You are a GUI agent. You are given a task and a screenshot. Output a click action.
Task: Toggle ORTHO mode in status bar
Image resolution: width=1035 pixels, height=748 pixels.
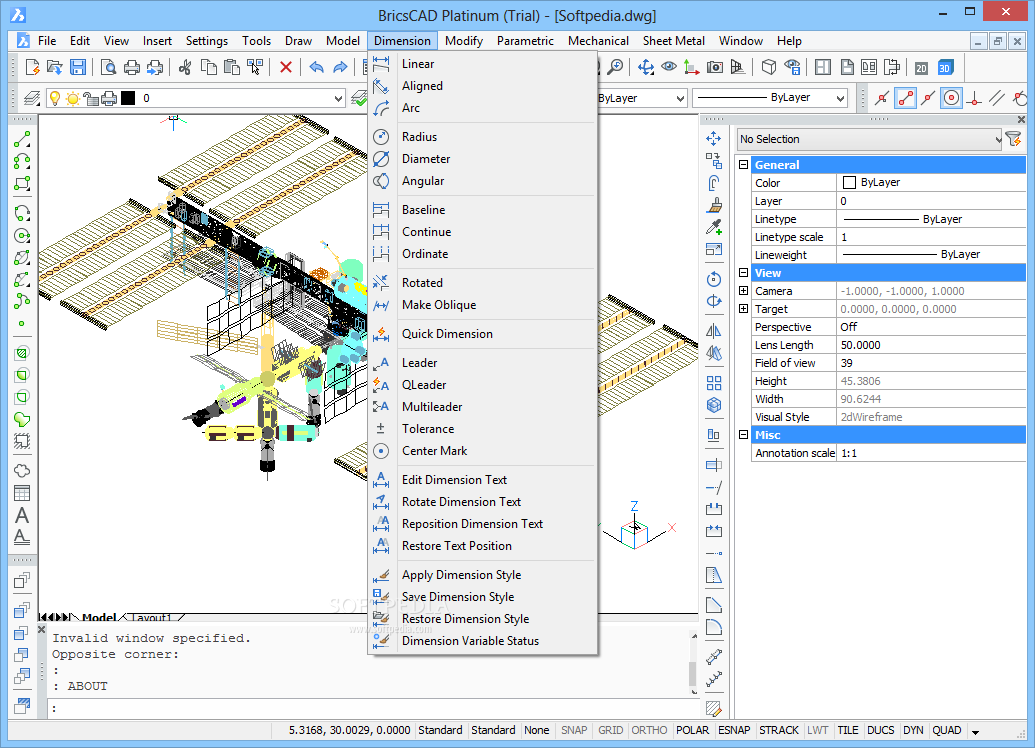click(649, 730)
